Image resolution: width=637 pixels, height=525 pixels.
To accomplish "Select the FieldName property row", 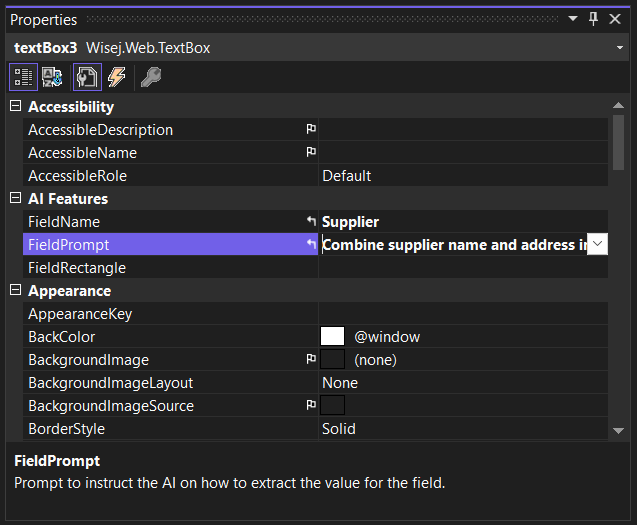I will tap(170, 221).
